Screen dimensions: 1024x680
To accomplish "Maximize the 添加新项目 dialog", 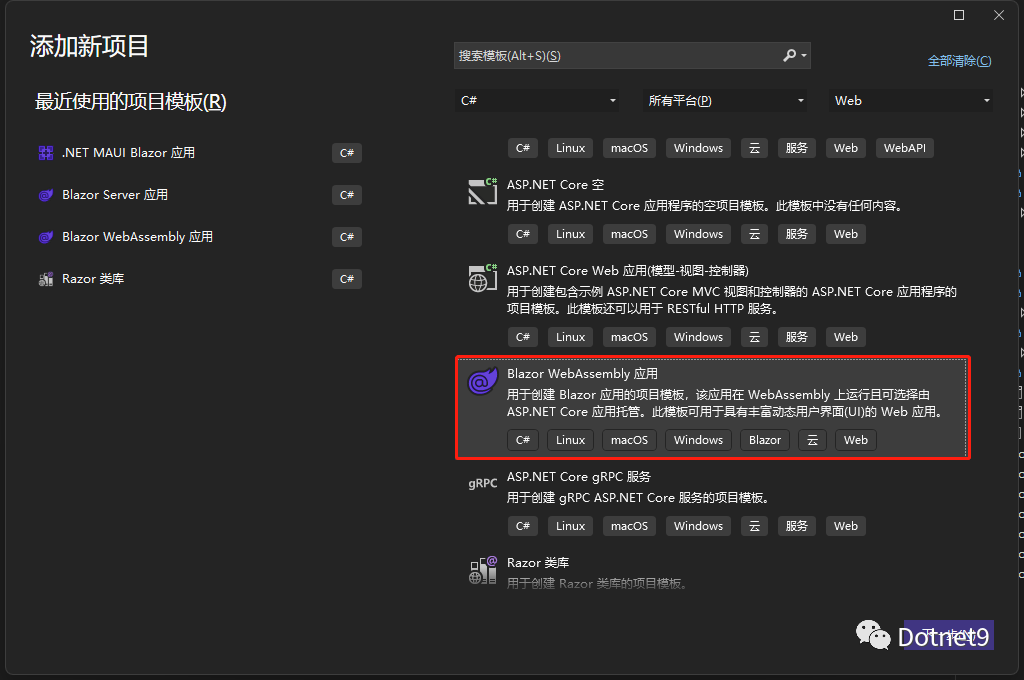I will coord(959,15).
